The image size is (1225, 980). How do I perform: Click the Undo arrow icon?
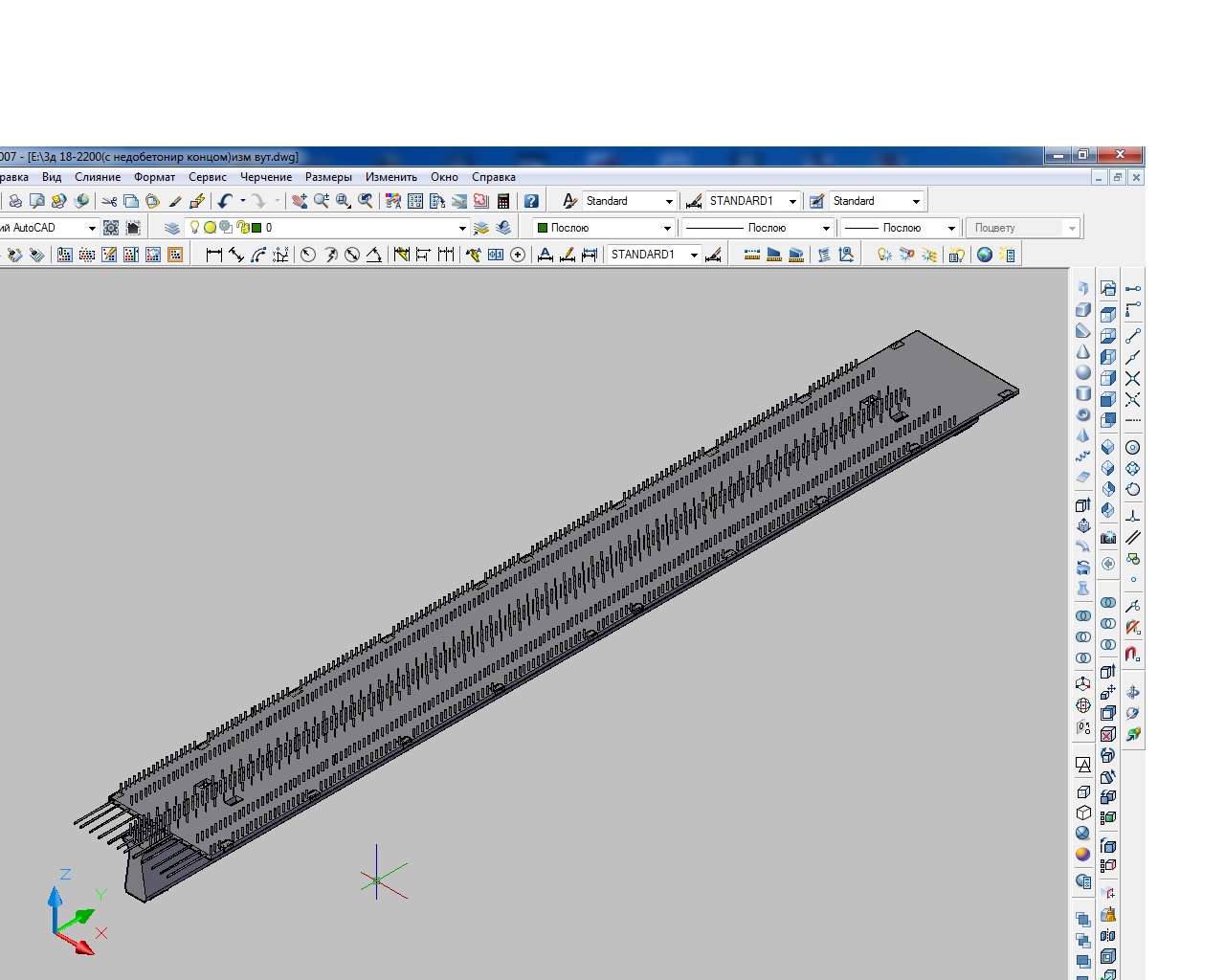click(225, 201)
